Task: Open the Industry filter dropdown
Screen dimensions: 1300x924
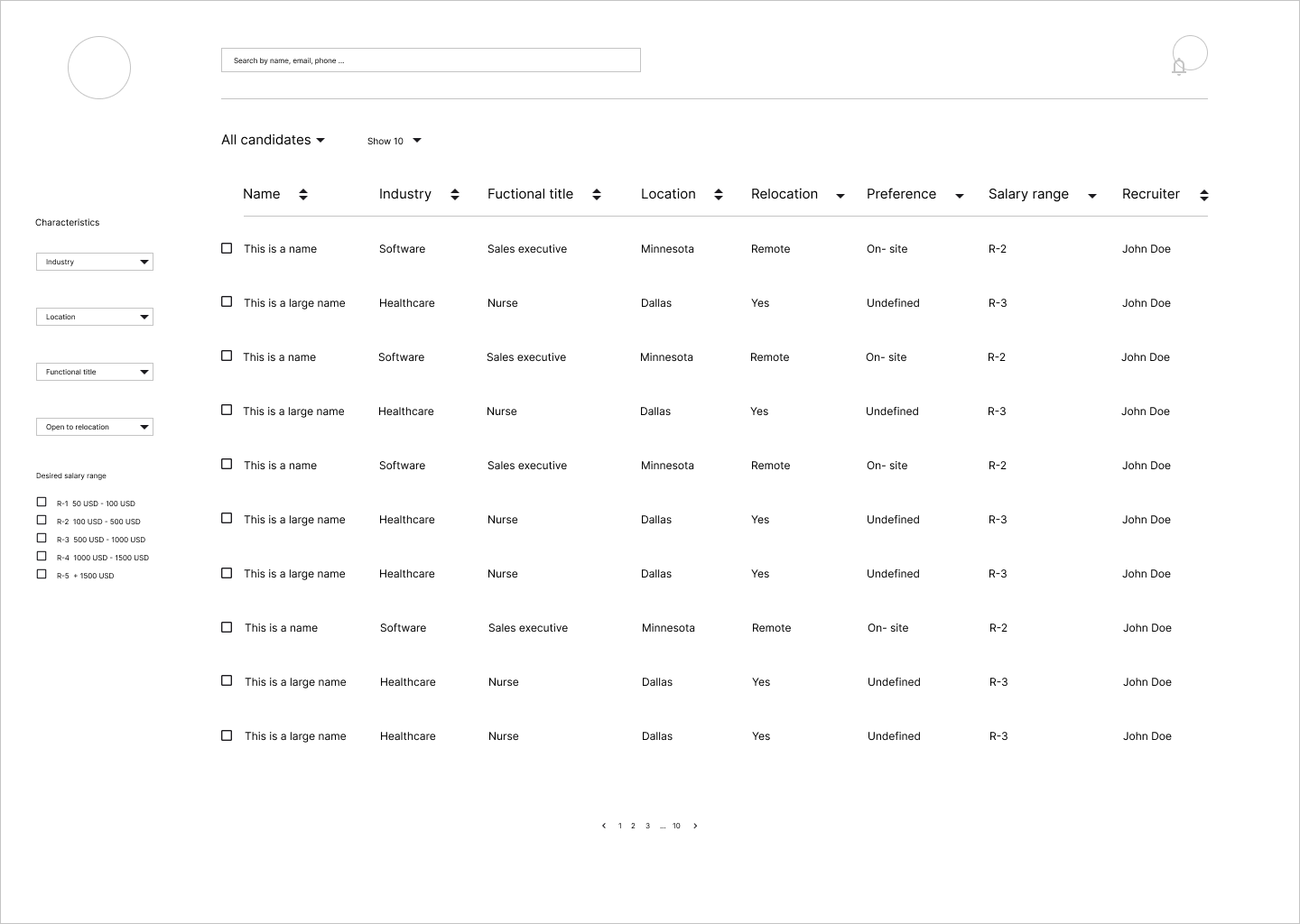Action: pyautogui.click(x=95, y=262)
